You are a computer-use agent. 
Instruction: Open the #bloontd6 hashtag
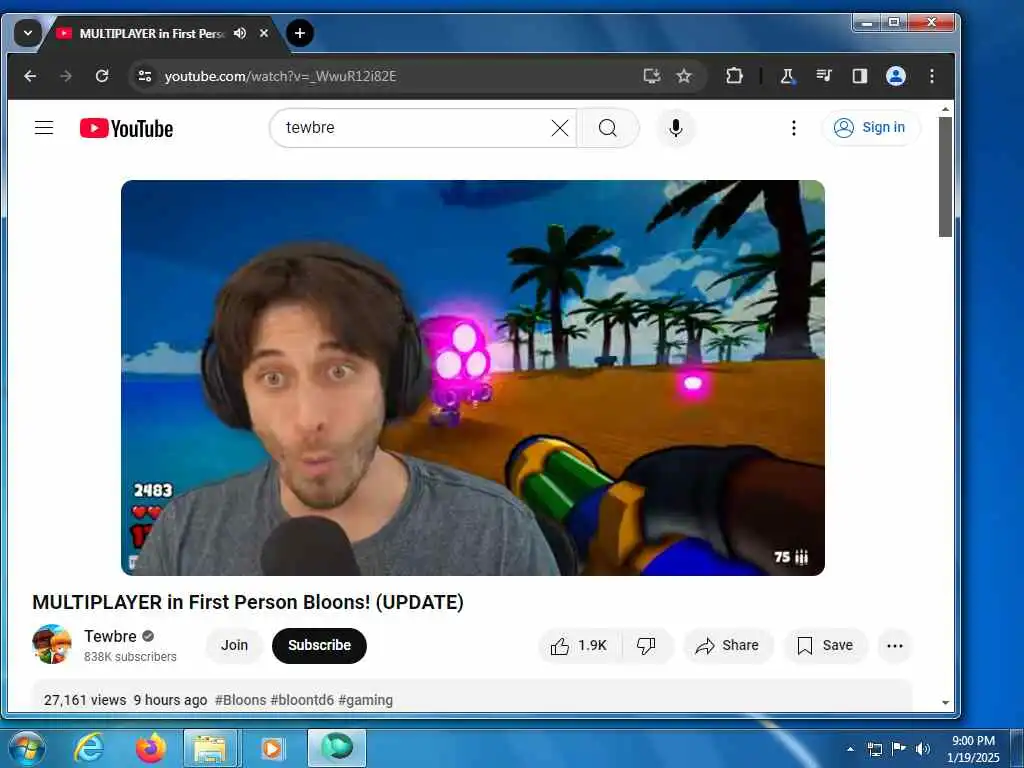tap(302, 700)
